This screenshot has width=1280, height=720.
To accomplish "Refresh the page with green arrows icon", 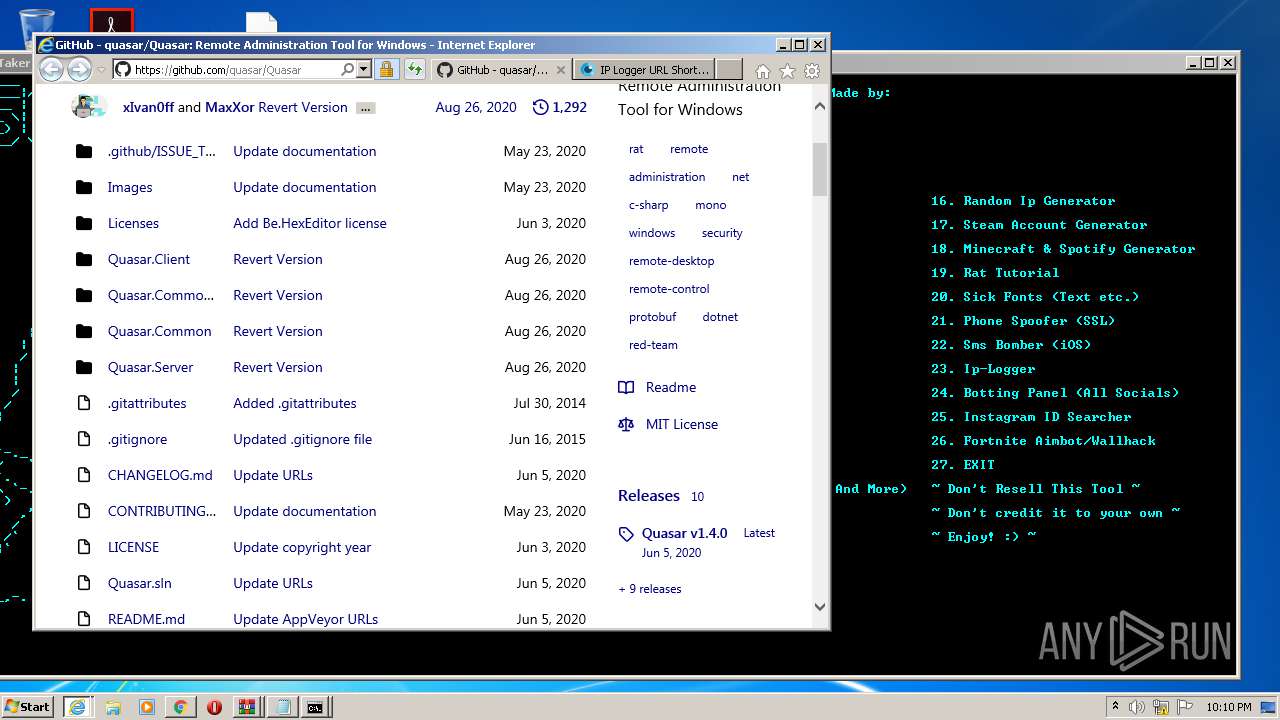I will (415, 70).
